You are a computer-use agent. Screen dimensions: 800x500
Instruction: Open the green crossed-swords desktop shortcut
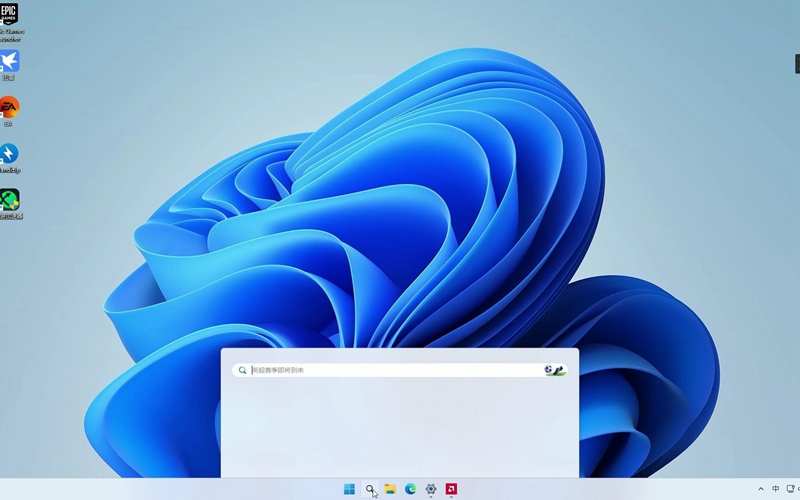9,199
